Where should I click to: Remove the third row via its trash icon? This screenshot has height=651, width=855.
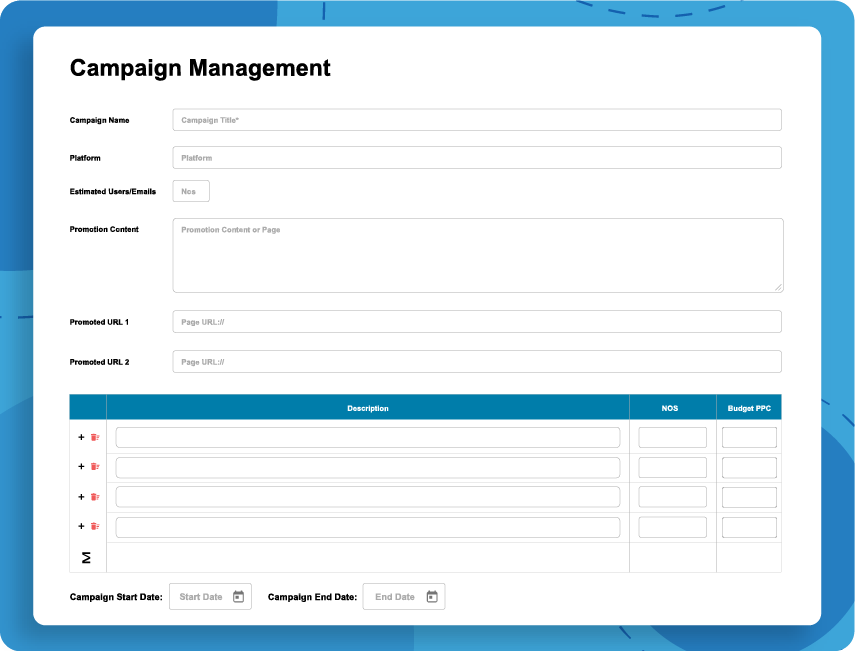click(x=94, y=497)
